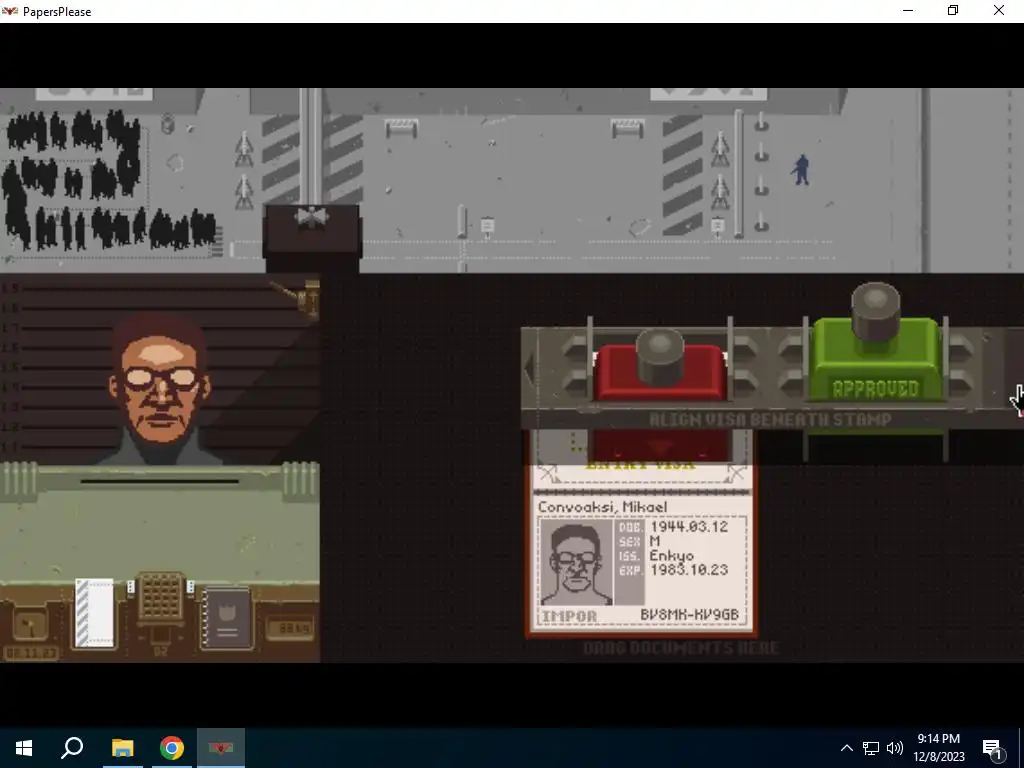Click the name Convoaksi, Mikael on passport
The width and height of the screenshot is (1024, 768).
coord(602,507)
